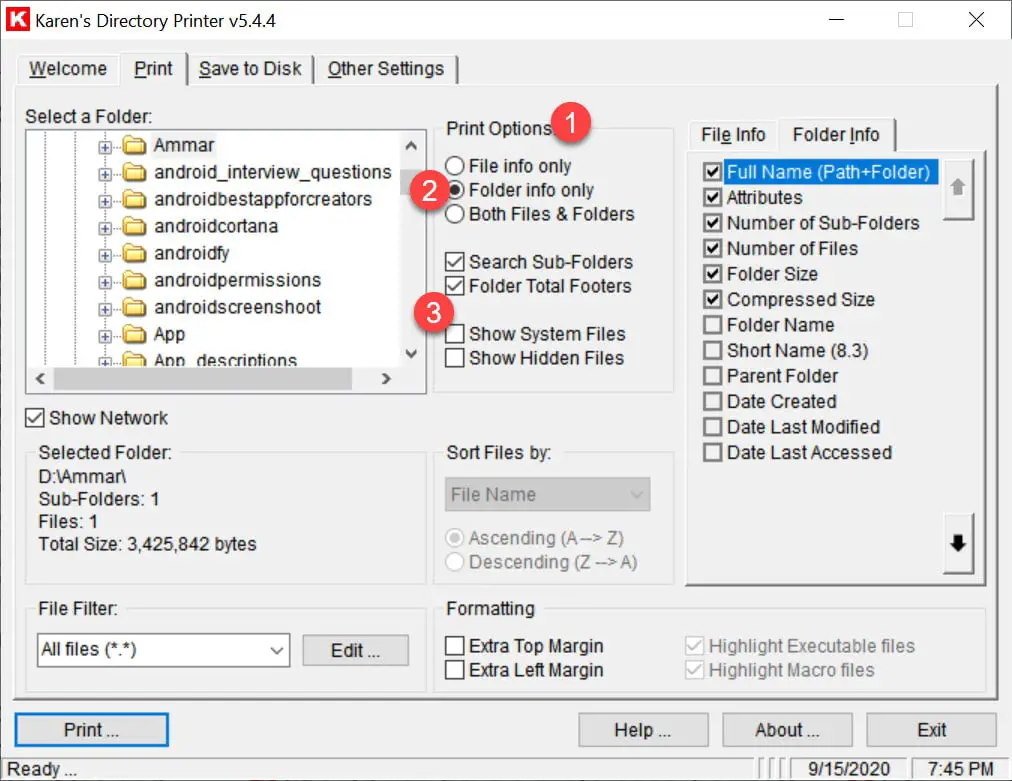1012x781 pixels.
Task: Disable Folder Total Footers checkbox
Action: pyautogui.click(x=454, y=285)
